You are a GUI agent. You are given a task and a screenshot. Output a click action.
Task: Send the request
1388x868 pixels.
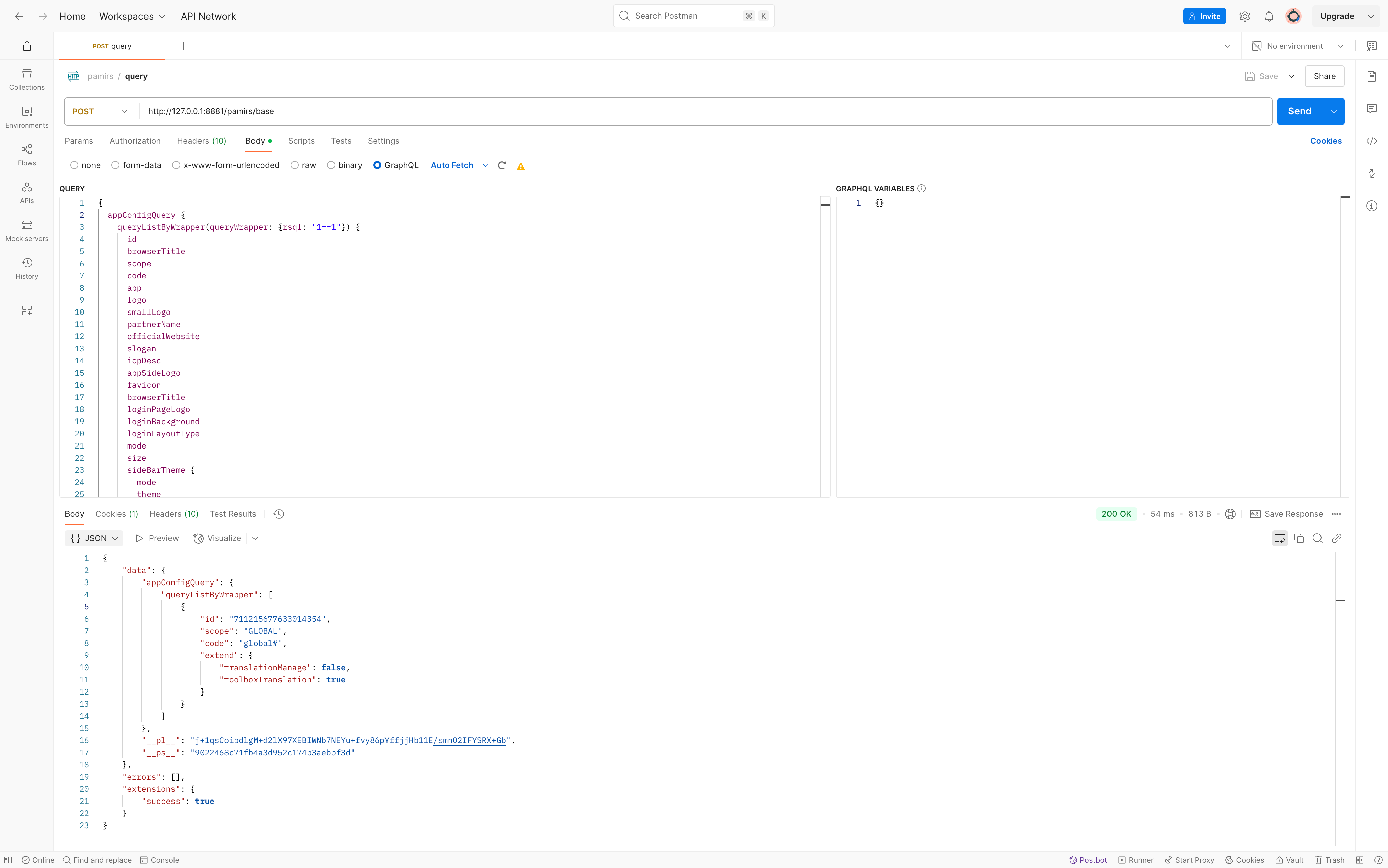coord(1299,111)
